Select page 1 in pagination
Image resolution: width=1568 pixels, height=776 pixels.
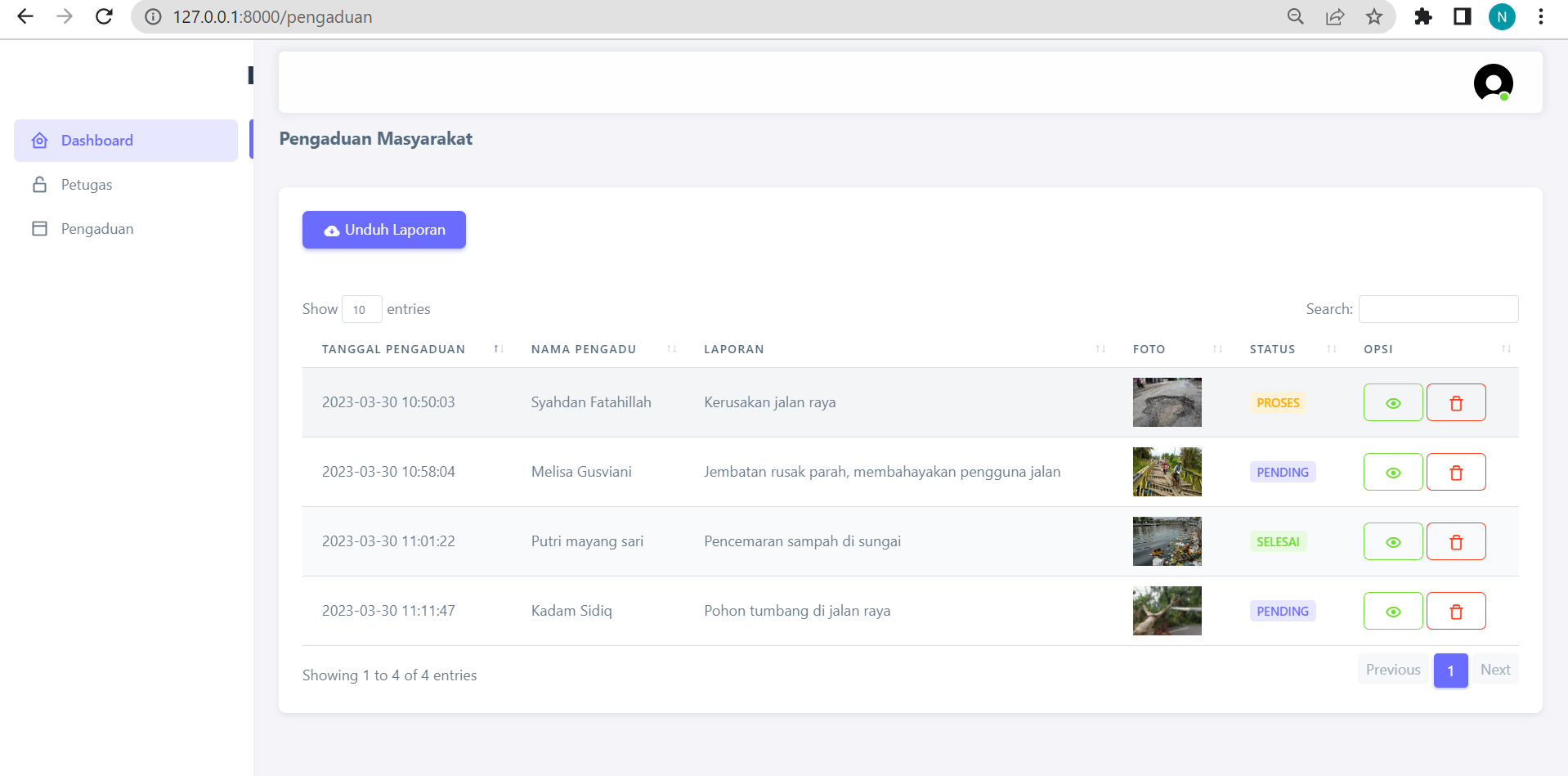(1450, 671)
